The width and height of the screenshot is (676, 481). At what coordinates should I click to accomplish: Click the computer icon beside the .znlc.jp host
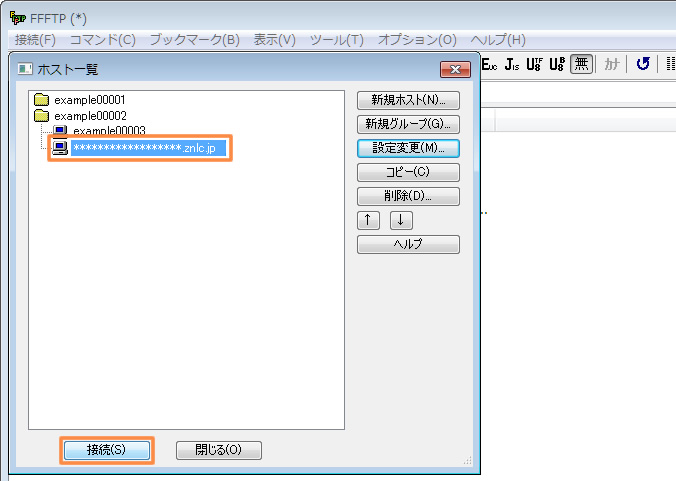point(60,148)
